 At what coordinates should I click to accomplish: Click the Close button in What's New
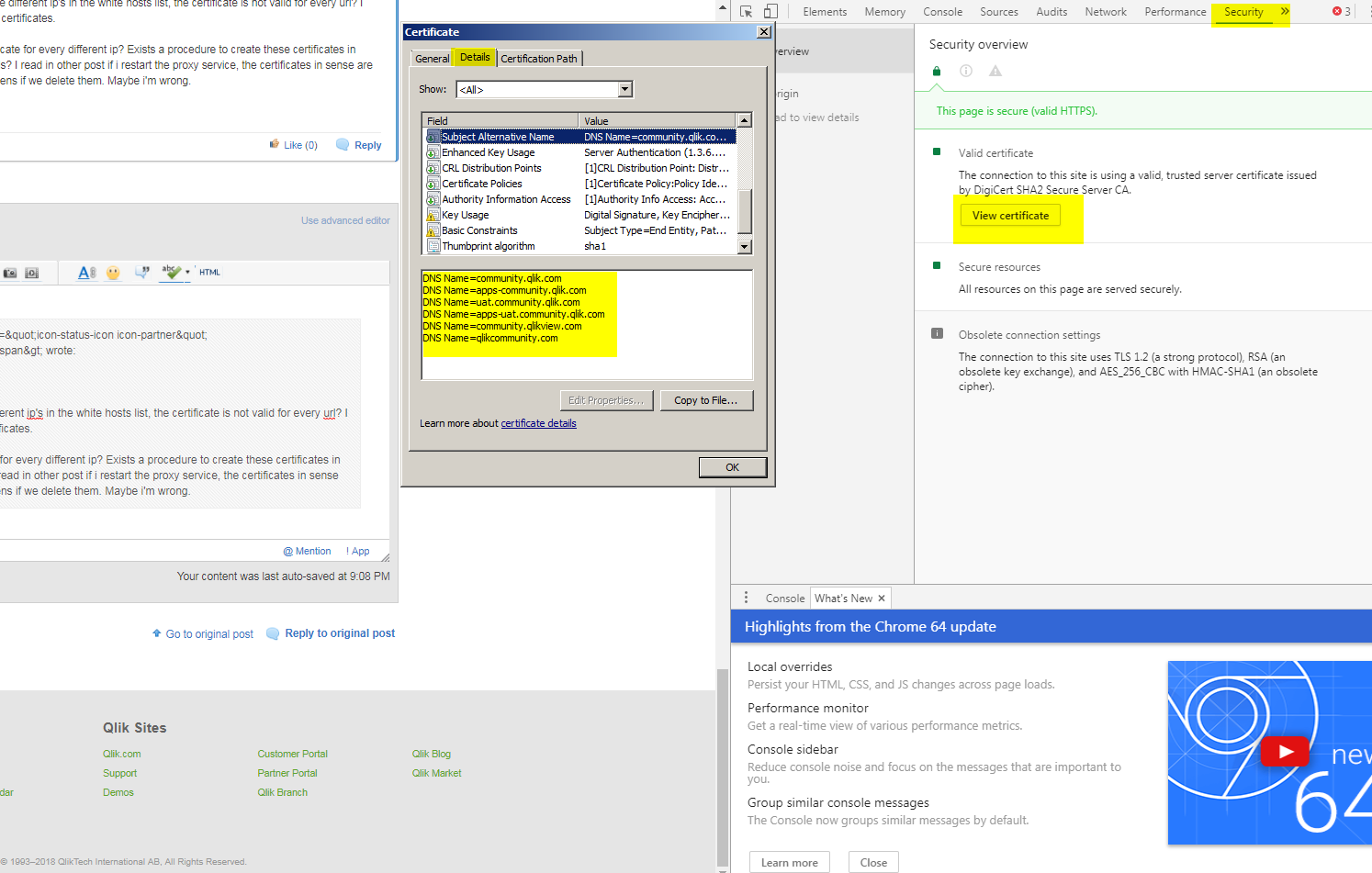pos(873,863)
